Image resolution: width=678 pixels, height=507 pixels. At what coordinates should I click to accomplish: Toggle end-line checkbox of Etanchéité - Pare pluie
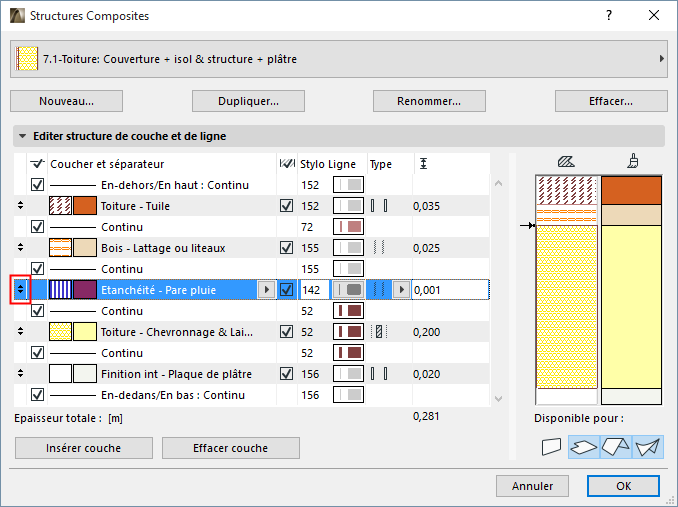pos(287,290)
